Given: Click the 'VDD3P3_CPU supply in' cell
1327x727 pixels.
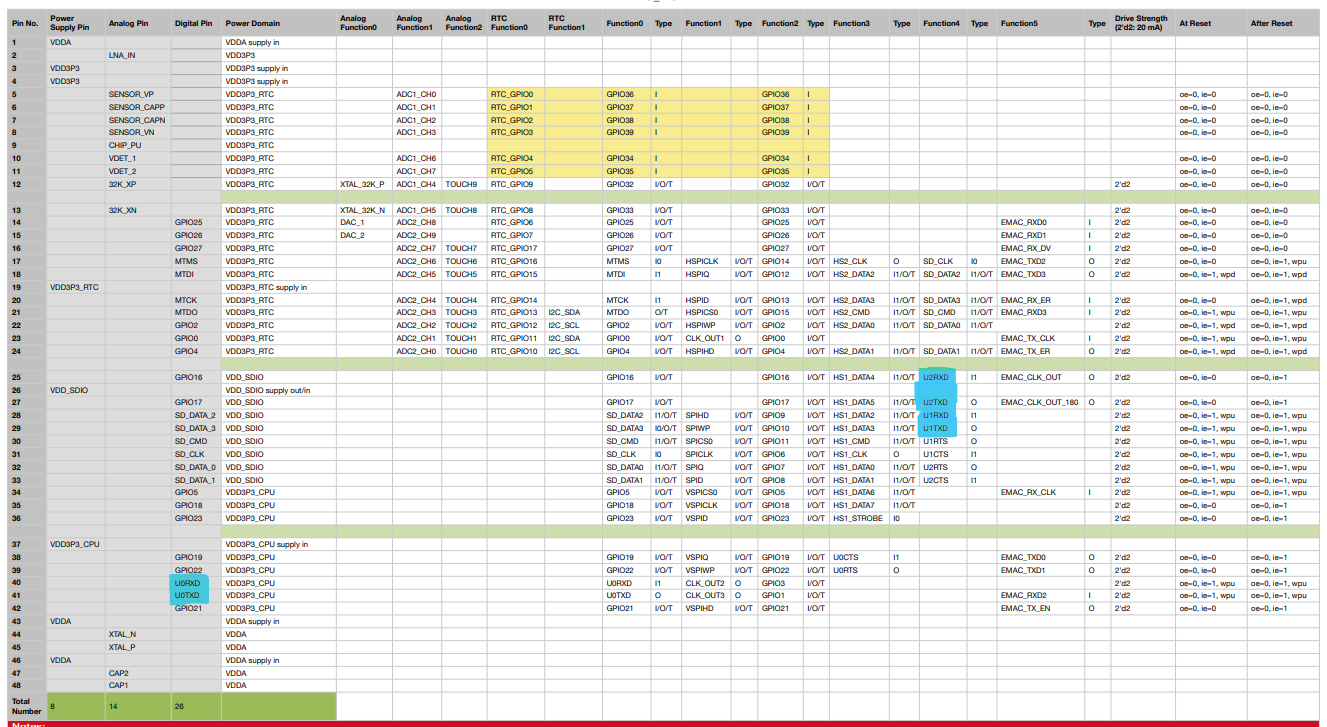Looking at the screenshot, I should (279, 544).
